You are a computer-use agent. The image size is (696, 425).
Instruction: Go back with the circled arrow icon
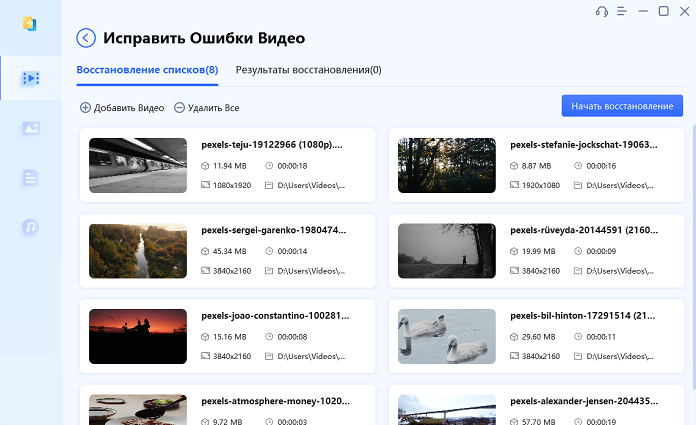86,38
